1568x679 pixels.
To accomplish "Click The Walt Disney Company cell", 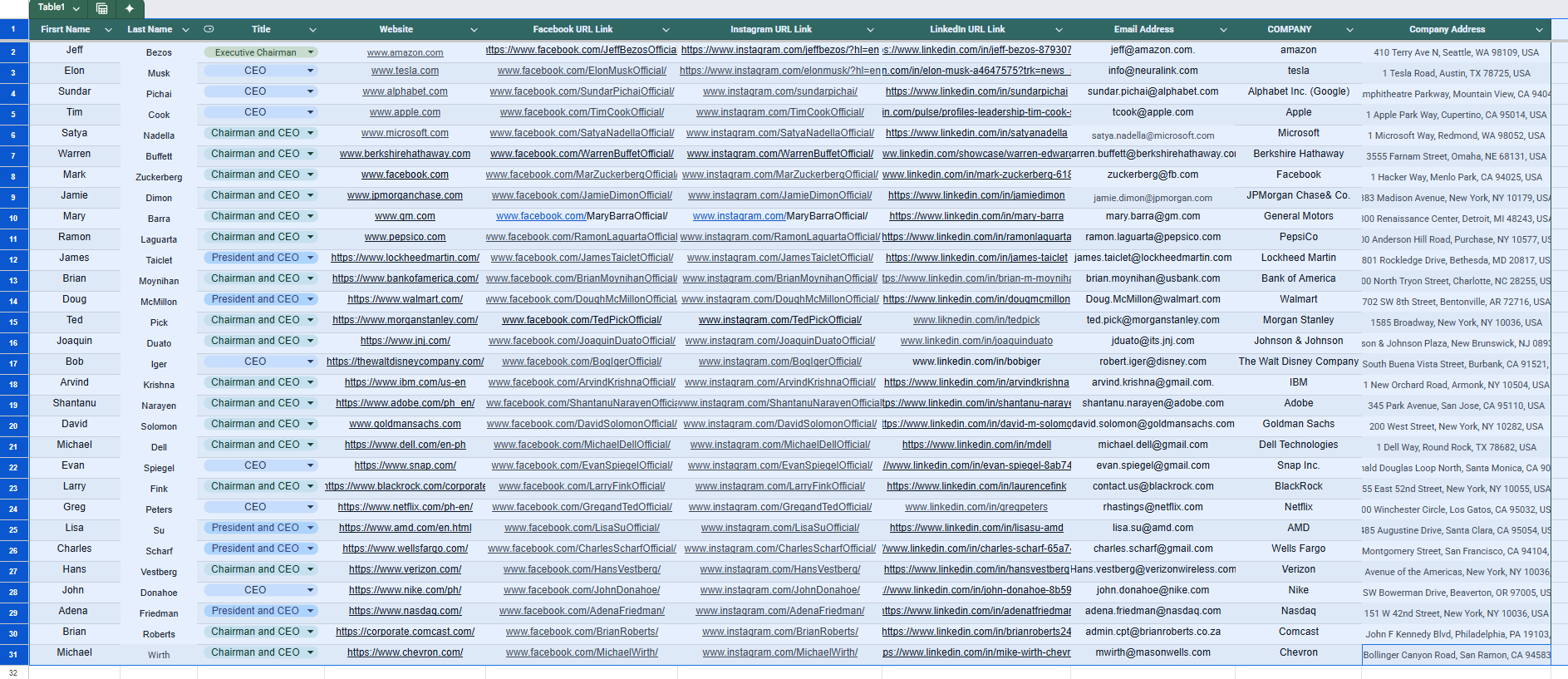I will 1299,362.
